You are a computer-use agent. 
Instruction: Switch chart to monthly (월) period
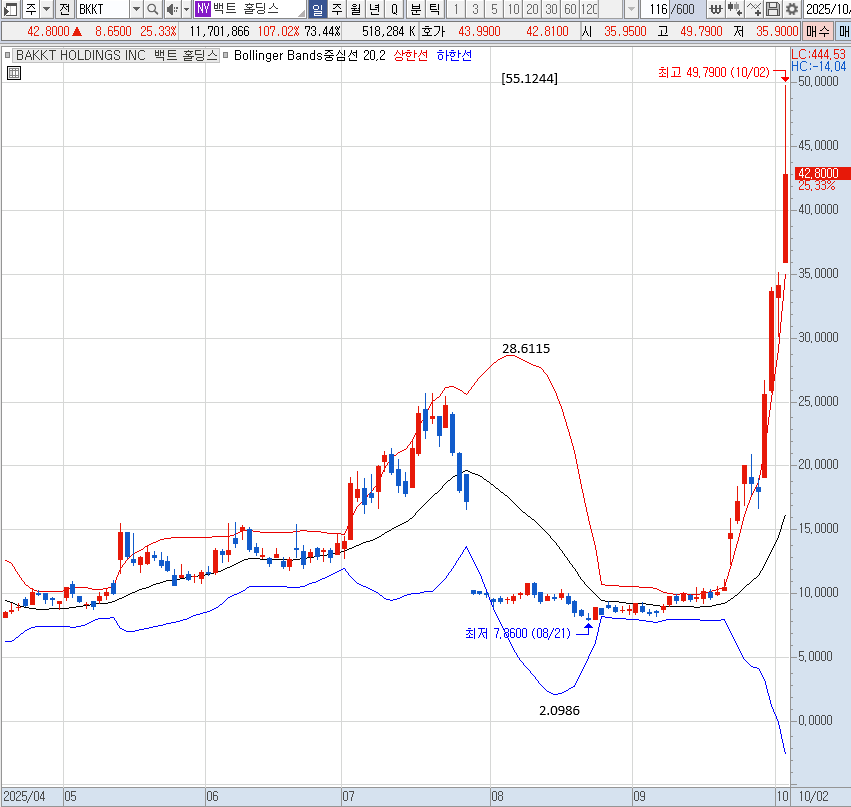(x=355, y=9)
